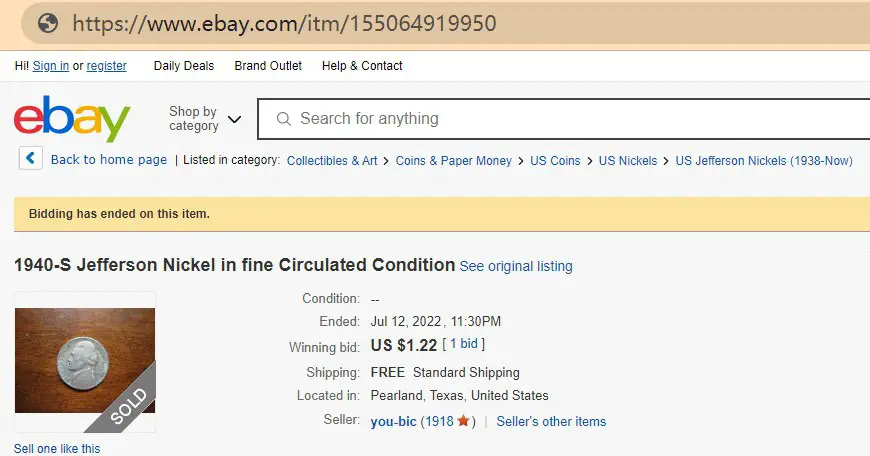Viewport: 870px width, 456px height.
Task: Open Collectibles & Art category breadcrumb
Action: point(332,161)
